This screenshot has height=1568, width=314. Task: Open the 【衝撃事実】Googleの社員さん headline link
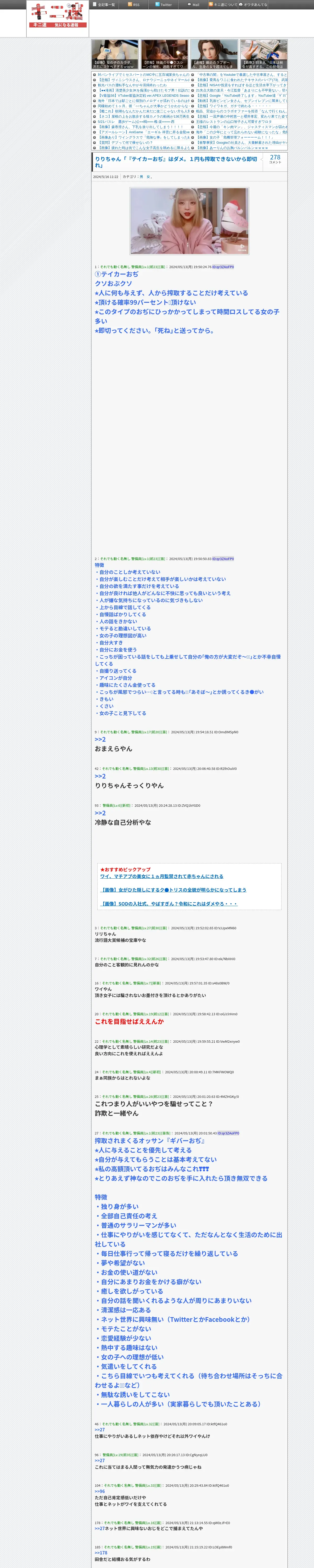(242, 142)
